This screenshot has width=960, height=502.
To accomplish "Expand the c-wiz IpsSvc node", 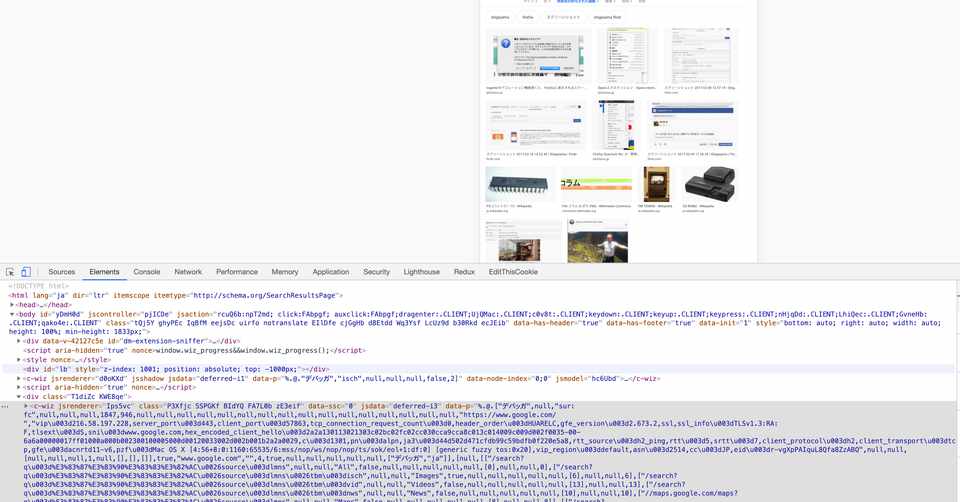I will click(26, 406).
